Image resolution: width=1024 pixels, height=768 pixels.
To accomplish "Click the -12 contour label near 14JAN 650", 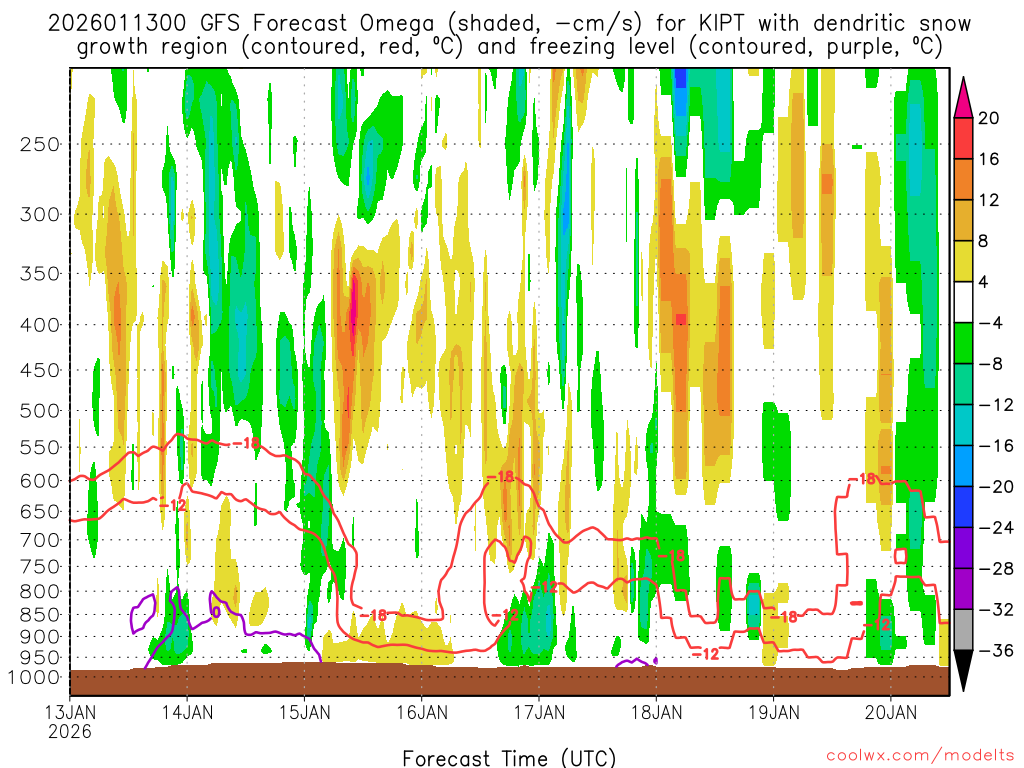I will click(174, 505).
